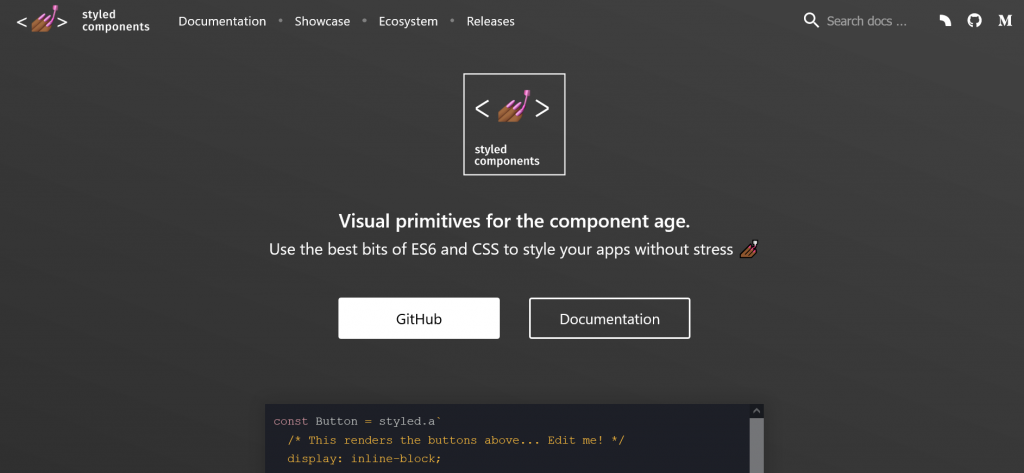Viewport: 1024px width, 473px height.
Task: Click the 'This renders the buttons above' comment
Action: pos(456,440)
